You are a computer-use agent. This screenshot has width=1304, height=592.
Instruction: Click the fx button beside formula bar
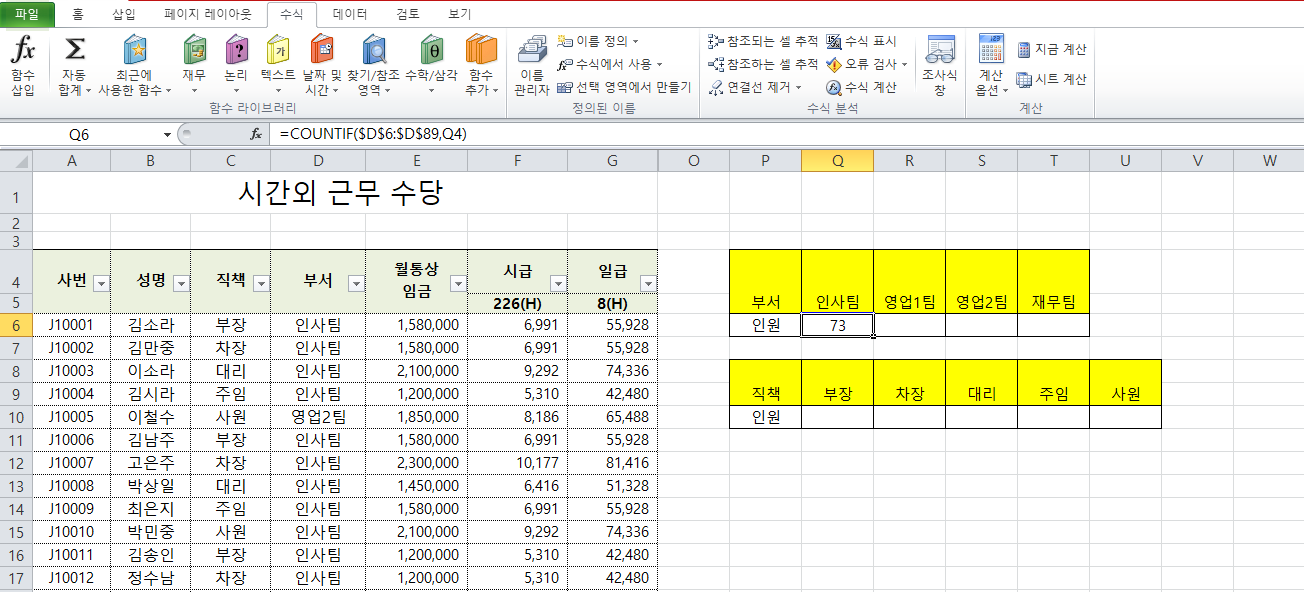coord(256,134)
